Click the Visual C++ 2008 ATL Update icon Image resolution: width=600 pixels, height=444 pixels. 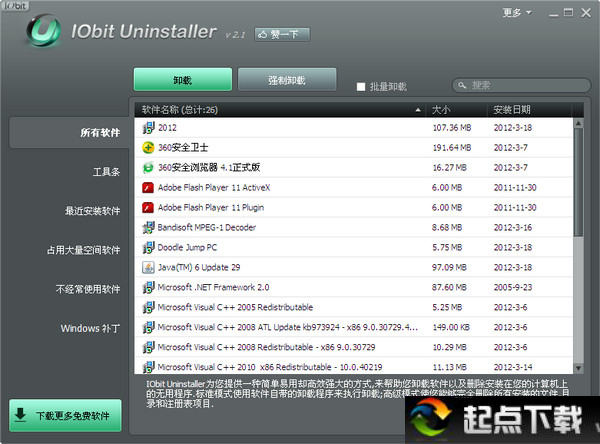coord(148,327)
